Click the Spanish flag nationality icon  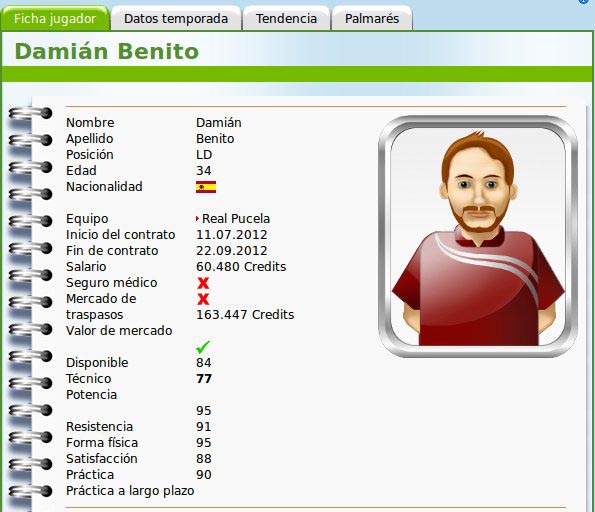tap(206, 187)
